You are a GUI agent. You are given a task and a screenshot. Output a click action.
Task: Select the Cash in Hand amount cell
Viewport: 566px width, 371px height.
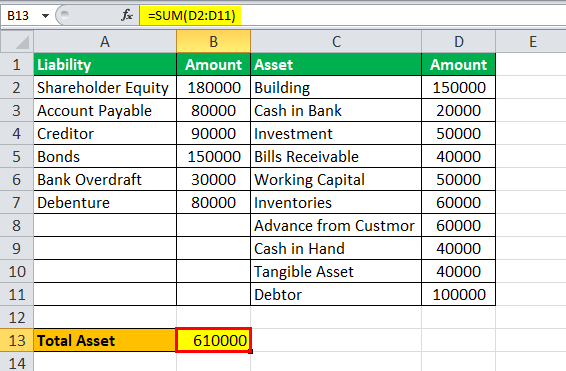(458, 248)
